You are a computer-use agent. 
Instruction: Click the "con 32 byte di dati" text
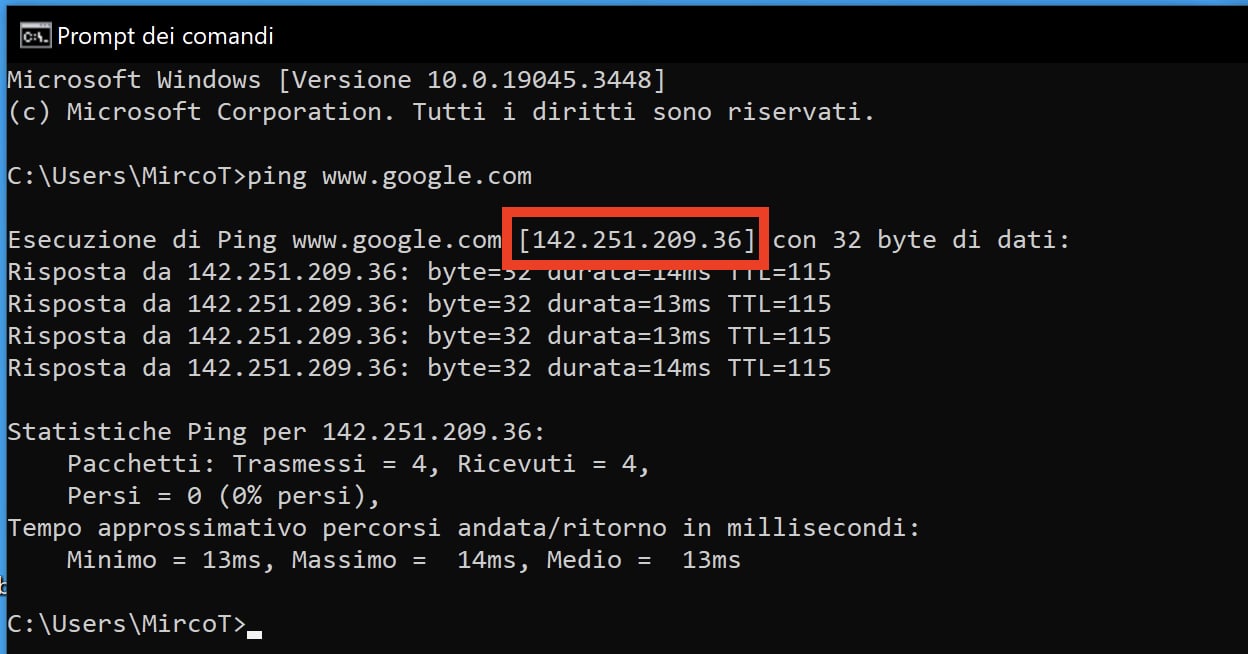[x=920, y=240]
